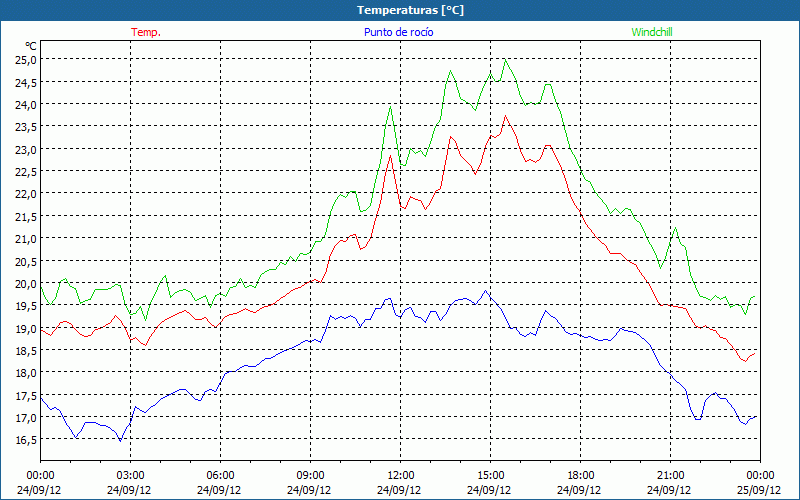Click the 23,5 y-axis label

pos(26,127)
